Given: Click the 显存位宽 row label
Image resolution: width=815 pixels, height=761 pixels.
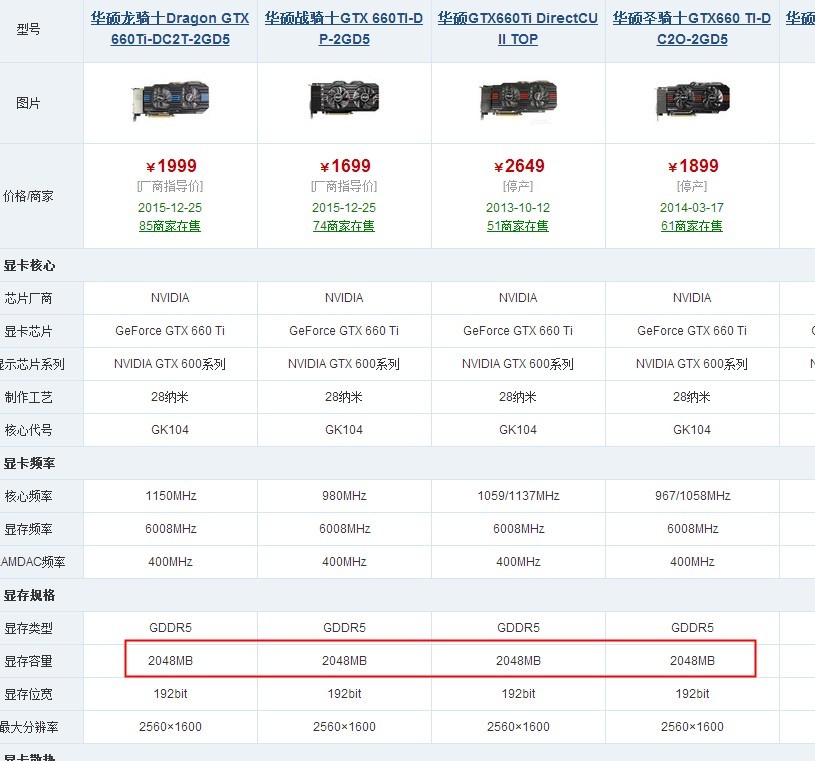Looking at the screenshot, I should [28, 694].
